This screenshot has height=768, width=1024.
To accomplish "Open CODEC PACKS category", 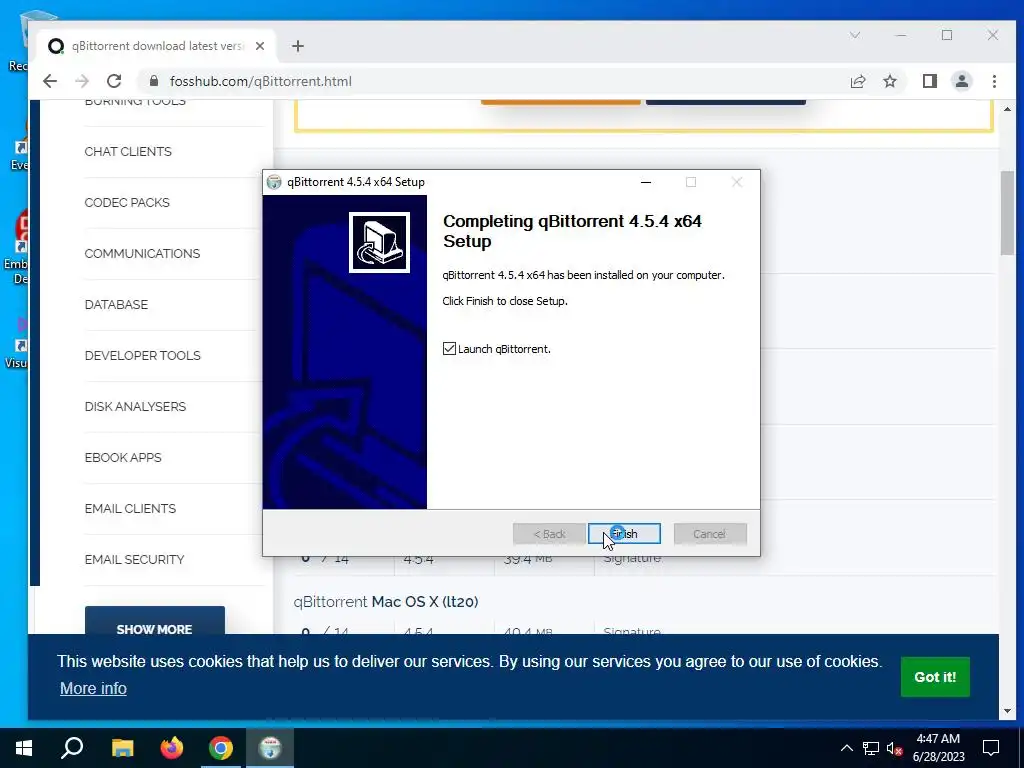I will coord(127,202).
